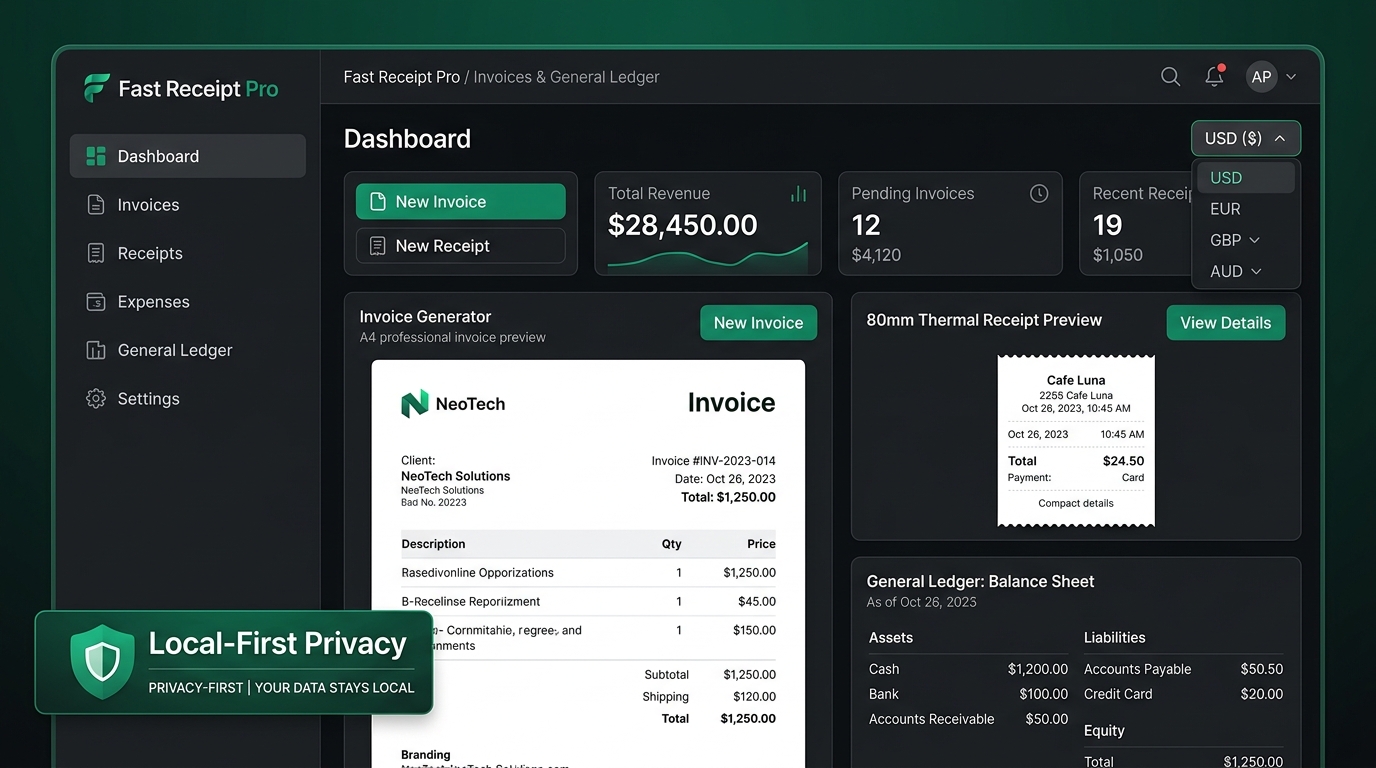Click the Invoices & General Ledger breadcrumb
1376x768 pixels.
567,77
